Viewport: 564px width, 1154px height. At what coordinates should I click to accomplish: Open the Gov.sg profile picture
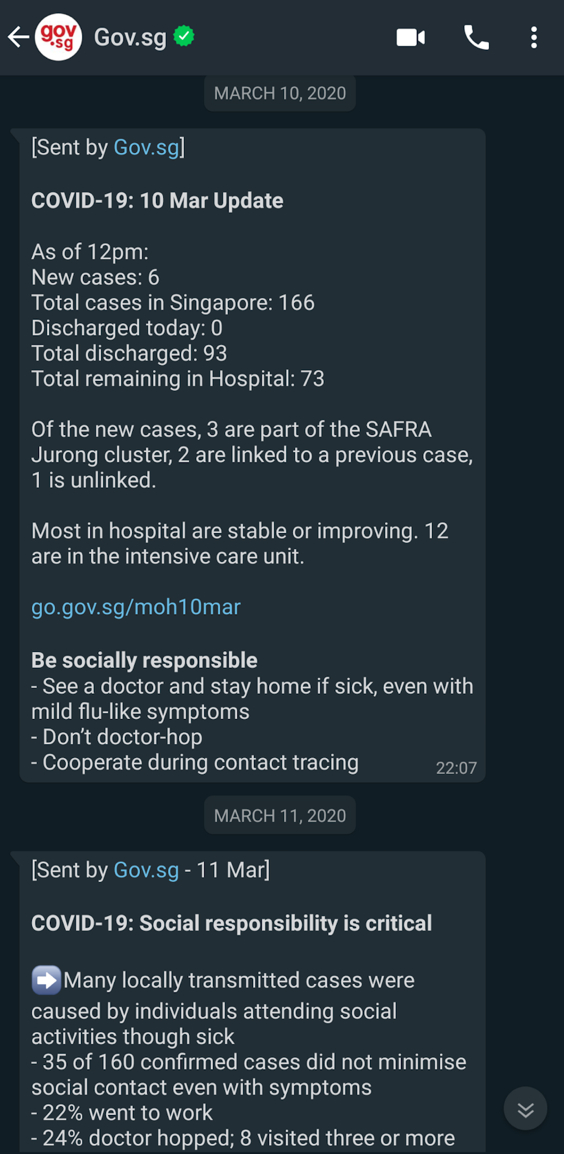[58, 37]
